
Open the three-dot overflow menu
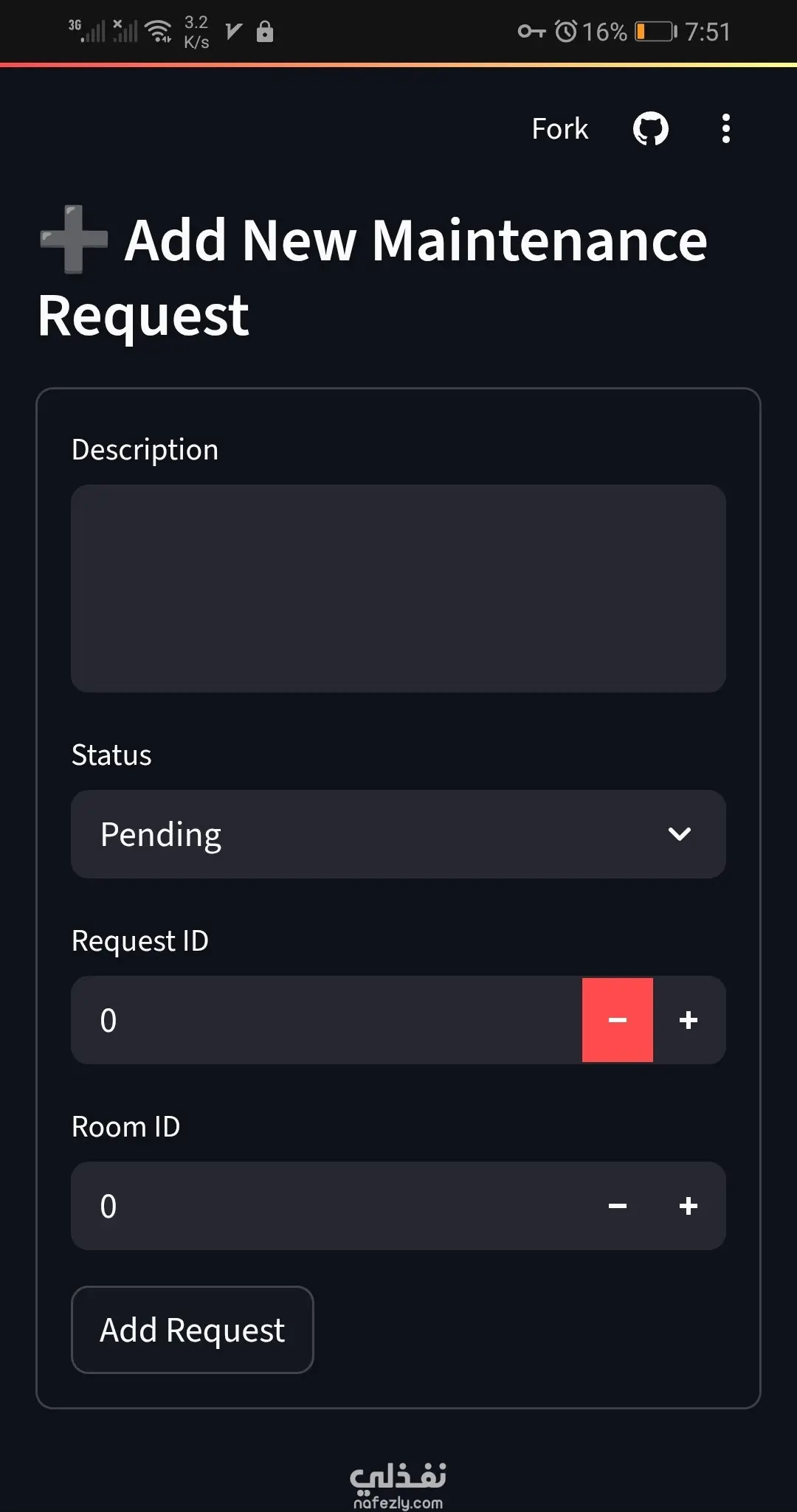coord(725,128)
